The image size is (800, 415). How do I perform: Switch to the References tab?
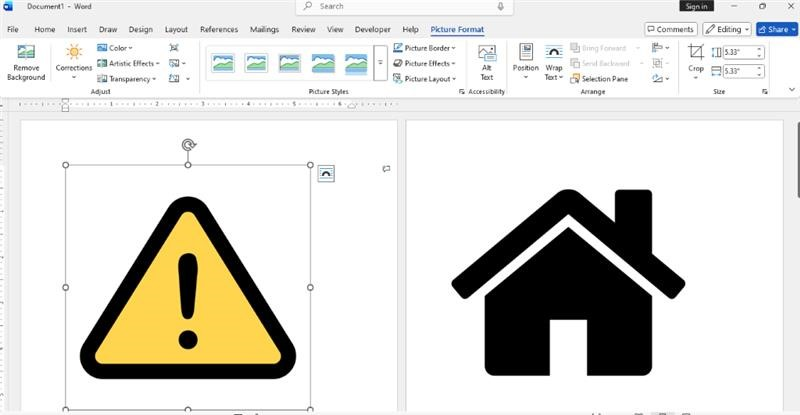pos(219,30)
